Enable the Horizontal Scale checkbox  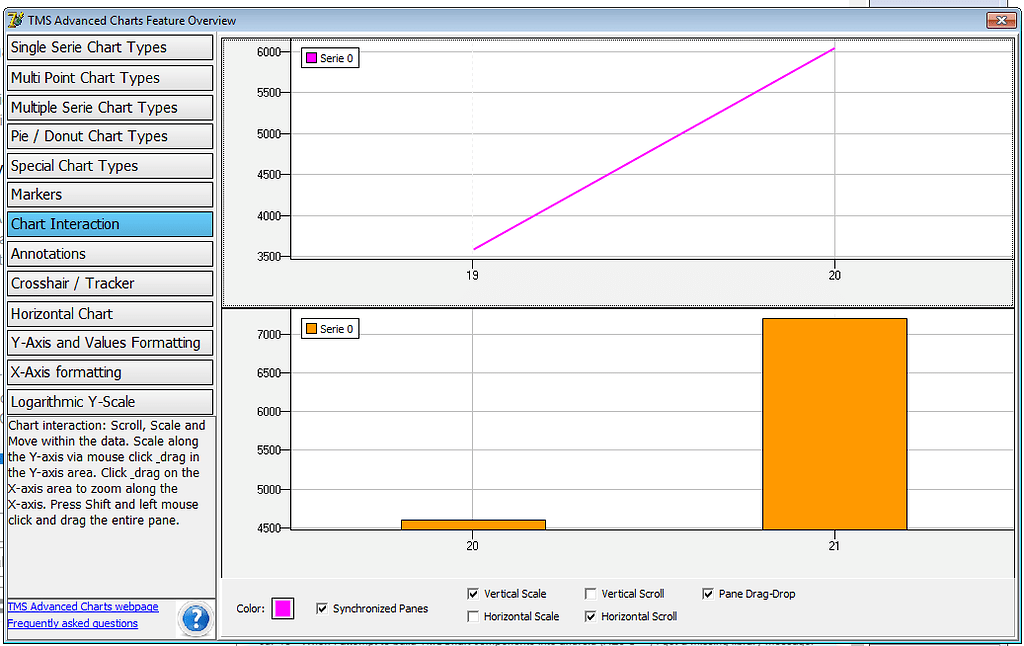[473, 616]
